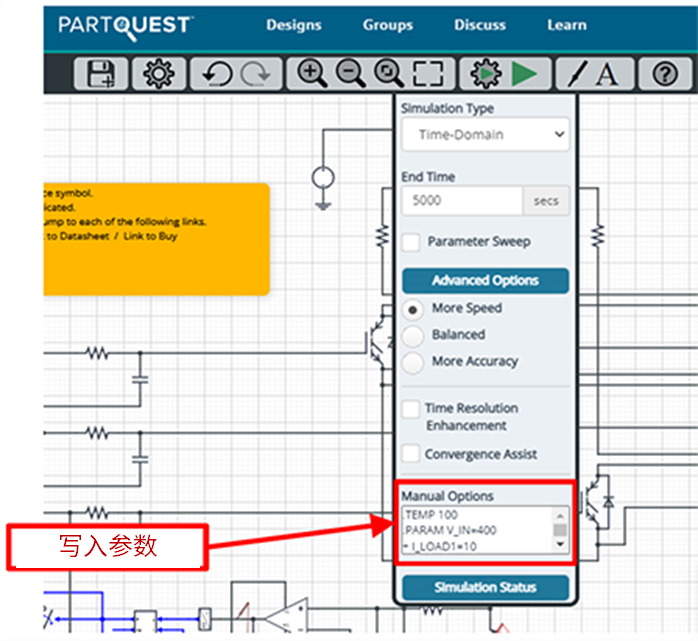Image resolution: width=698 pixels, height=641 pixels.
Task: Choose the More Accuracy radio option
Action: click(412, 362)
